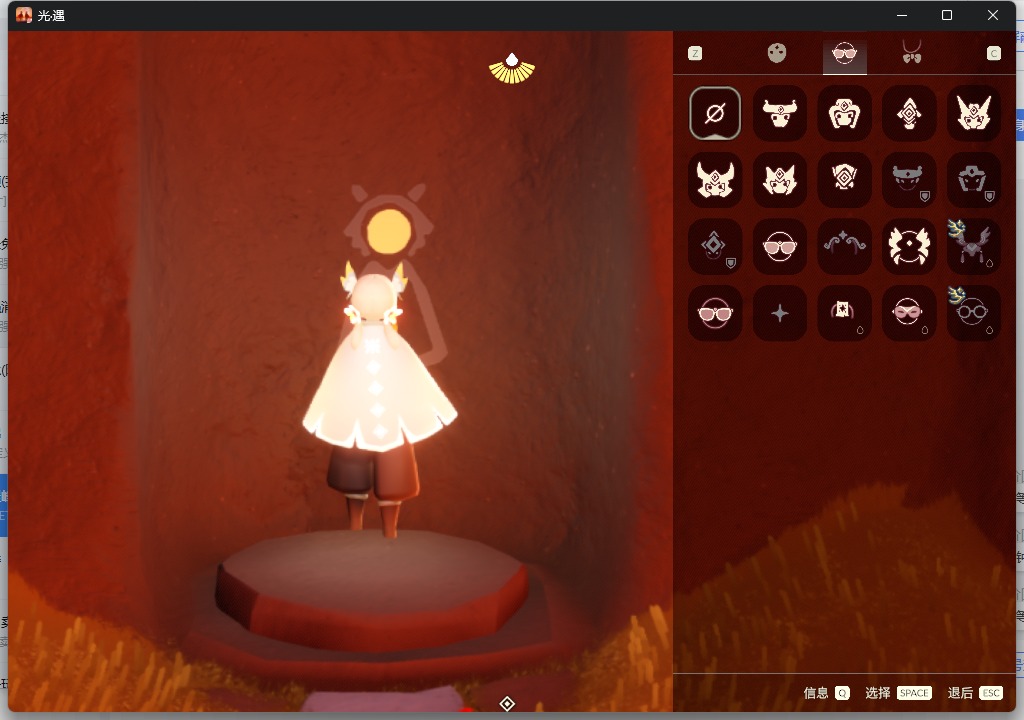This screenshot has width=1024, height=720.
Task: Switch to the face mask category tab
Action: tap(777, 53)
